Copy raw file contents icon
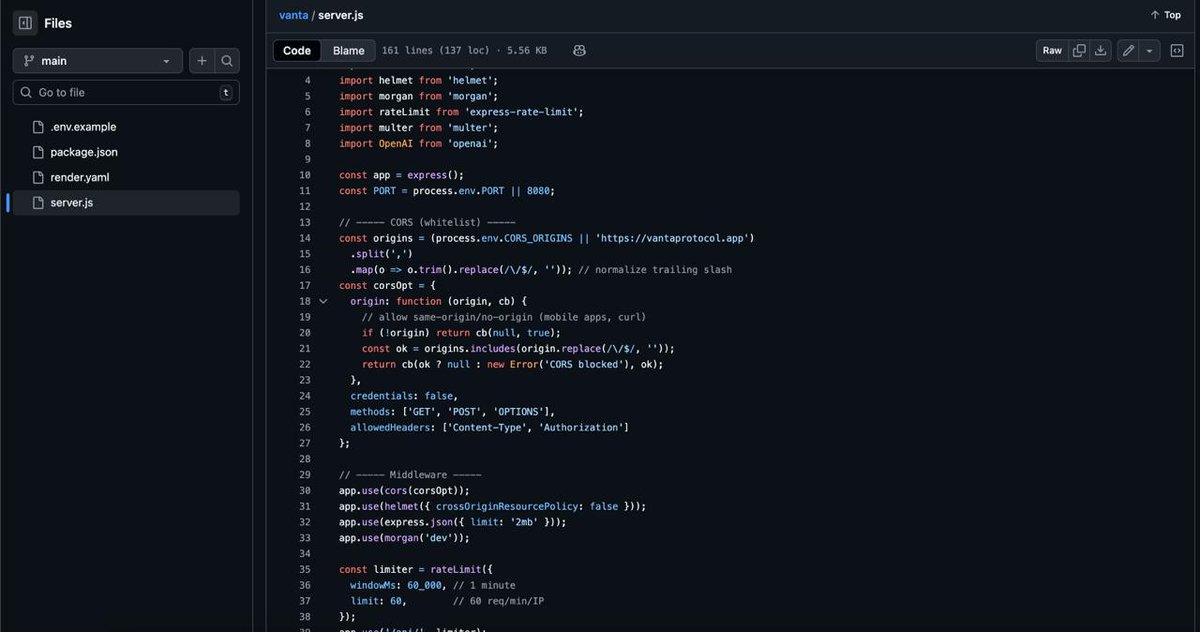The width and height of the screenshot is (1200, 632). 1079,51
